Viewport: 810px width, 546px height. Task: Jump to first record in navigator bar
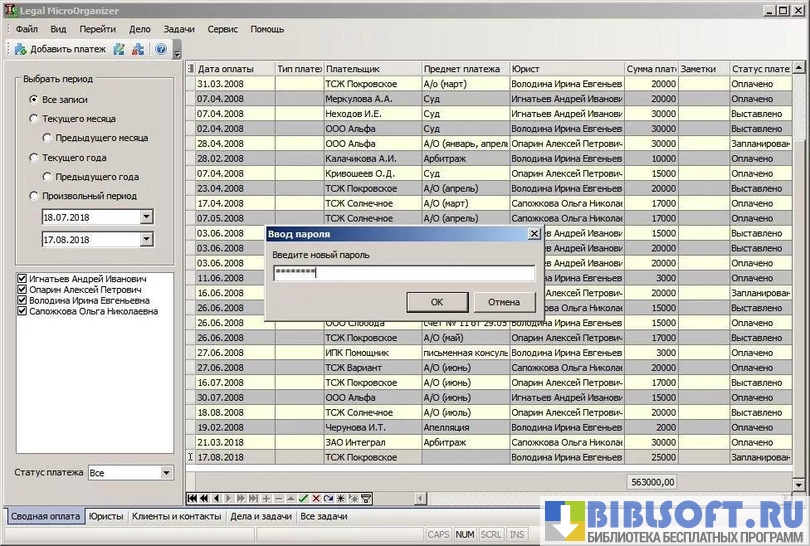coord(193,498)
